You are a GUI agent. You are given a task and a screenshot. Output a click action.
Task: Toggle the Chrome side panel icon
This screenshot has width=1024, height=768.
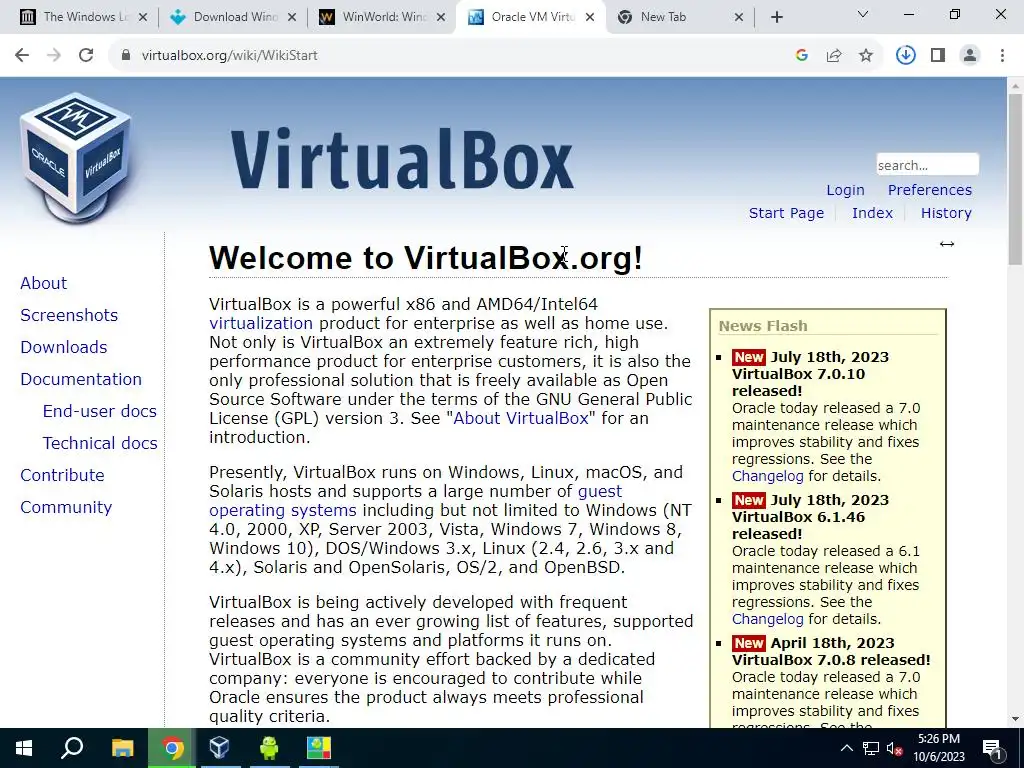[x=938, y=56]
